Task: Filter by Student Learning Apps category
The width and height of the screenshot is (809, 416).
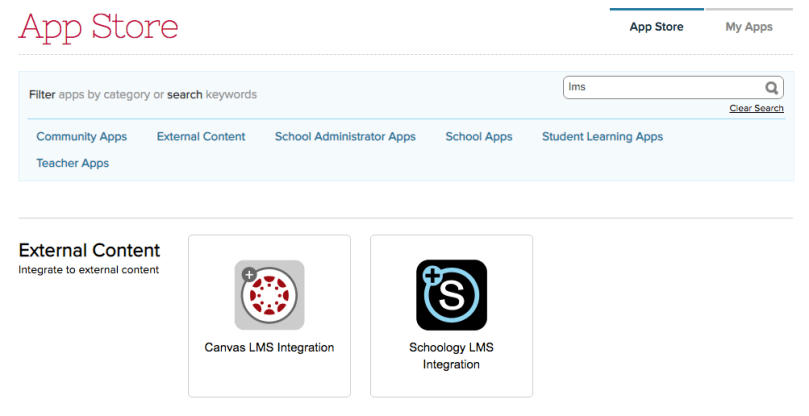Action: coord(602,136)
